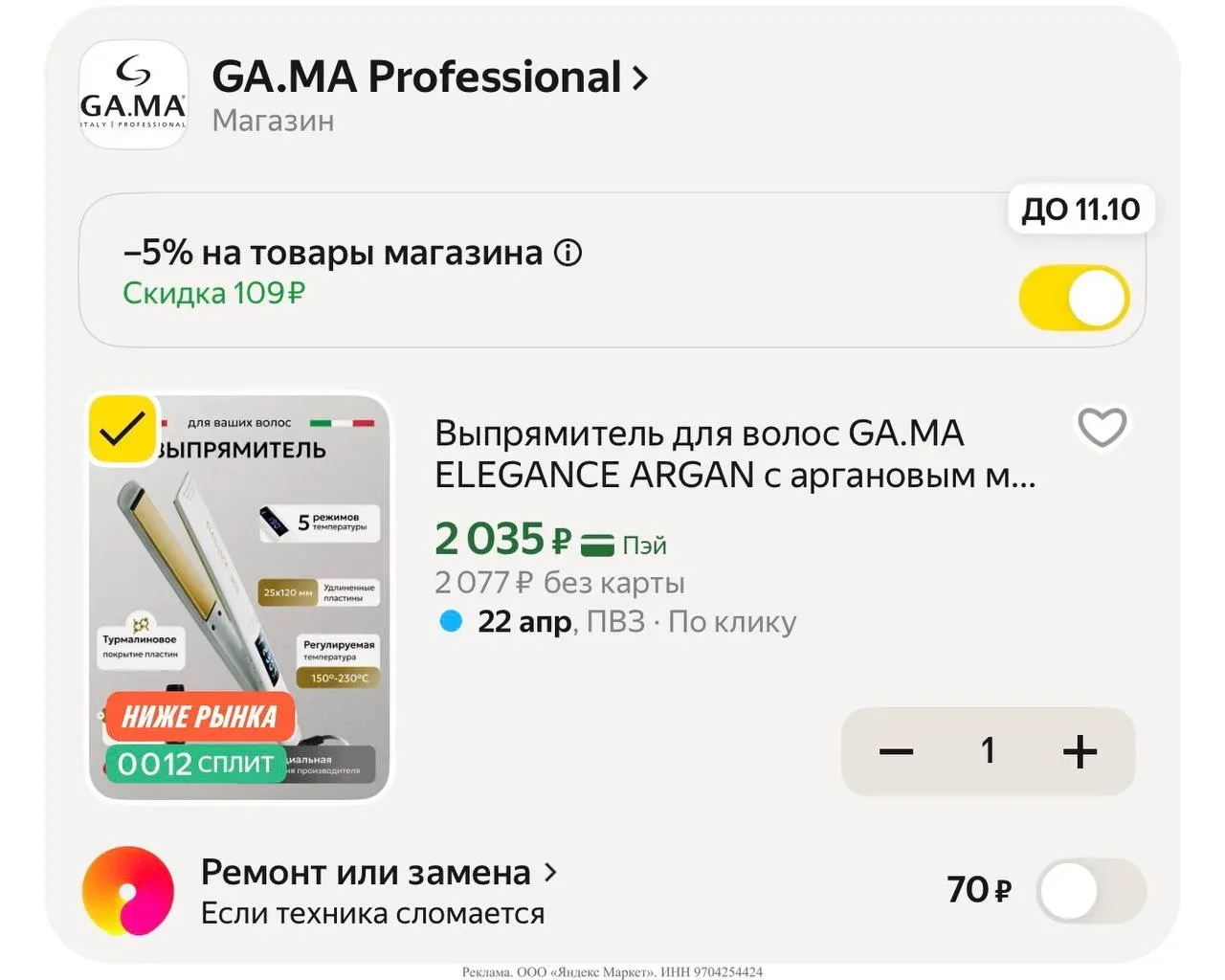Open the GA.MA Professional store page
1225x980 pixels.
416,78
